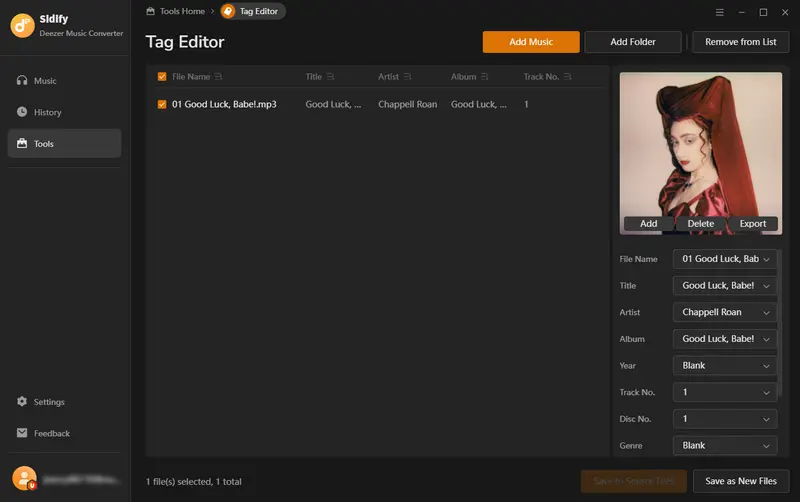Click the Tag Editor breadcrumb tab
This screenshot has width=800, height=502.
pyautogui.click(x=253, y=11)
